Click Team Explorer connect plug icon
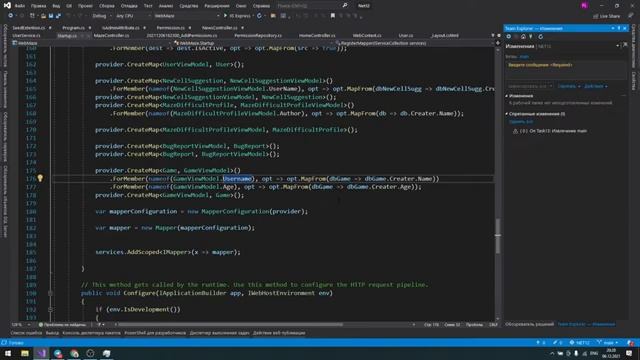 [x=531, y=37]
